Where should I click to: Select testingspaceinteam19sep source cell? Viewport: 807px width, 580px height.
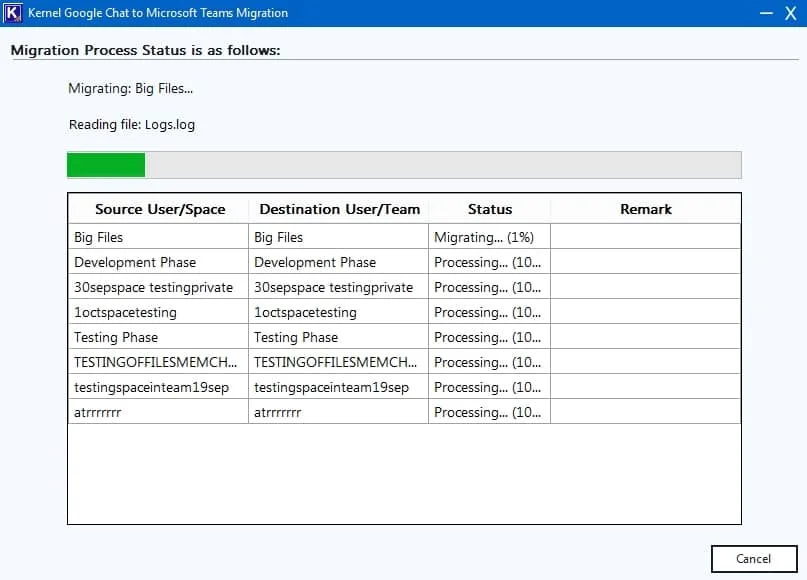159,387
